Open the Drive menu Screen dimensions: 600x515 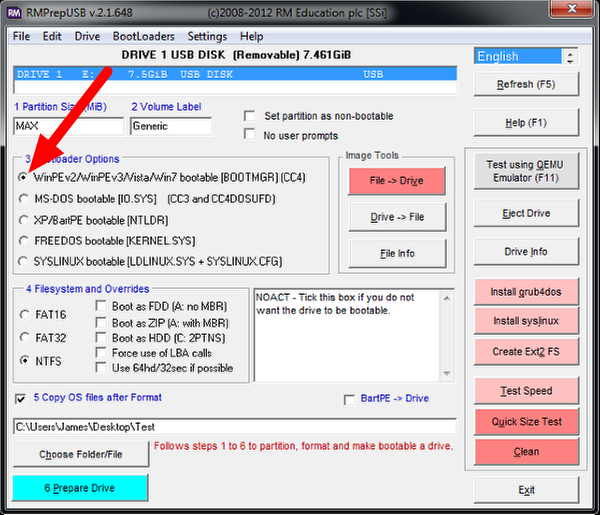click(x=87, y=36)
